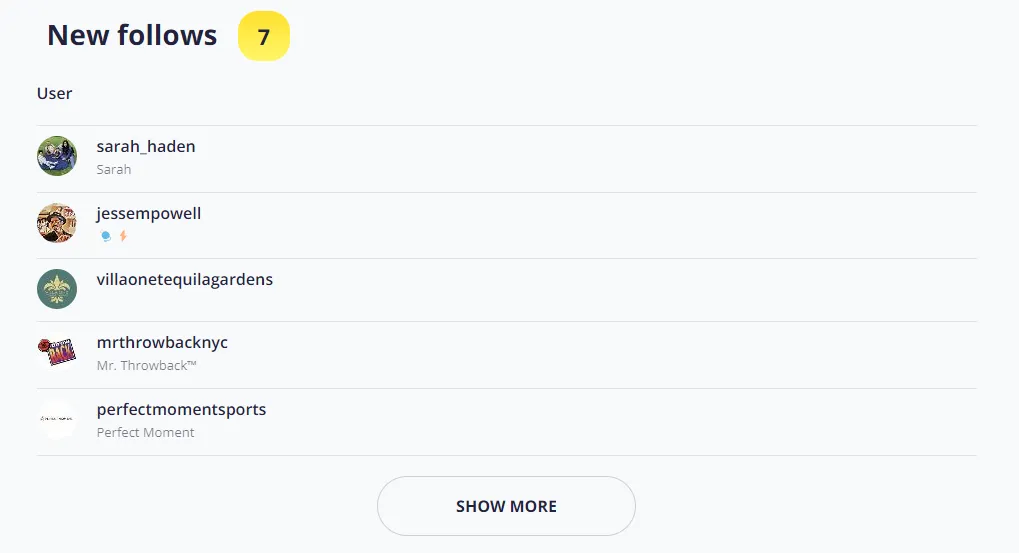The height and width of the screenshot is (553, 1019).
Task: Click the orange lightning bolt emoji
Action: pyautogui.click(x=123, y=237)
